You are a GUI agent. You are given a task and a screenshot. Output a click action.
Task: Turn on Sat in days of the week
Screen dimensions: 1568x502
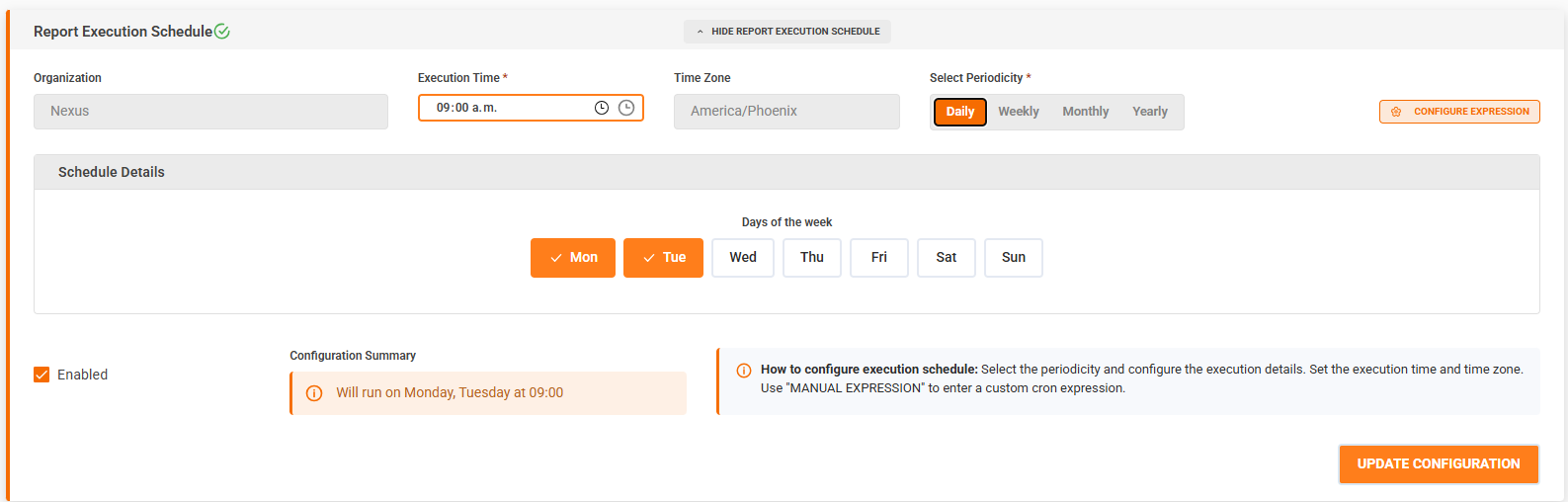(x=947, y=258)
